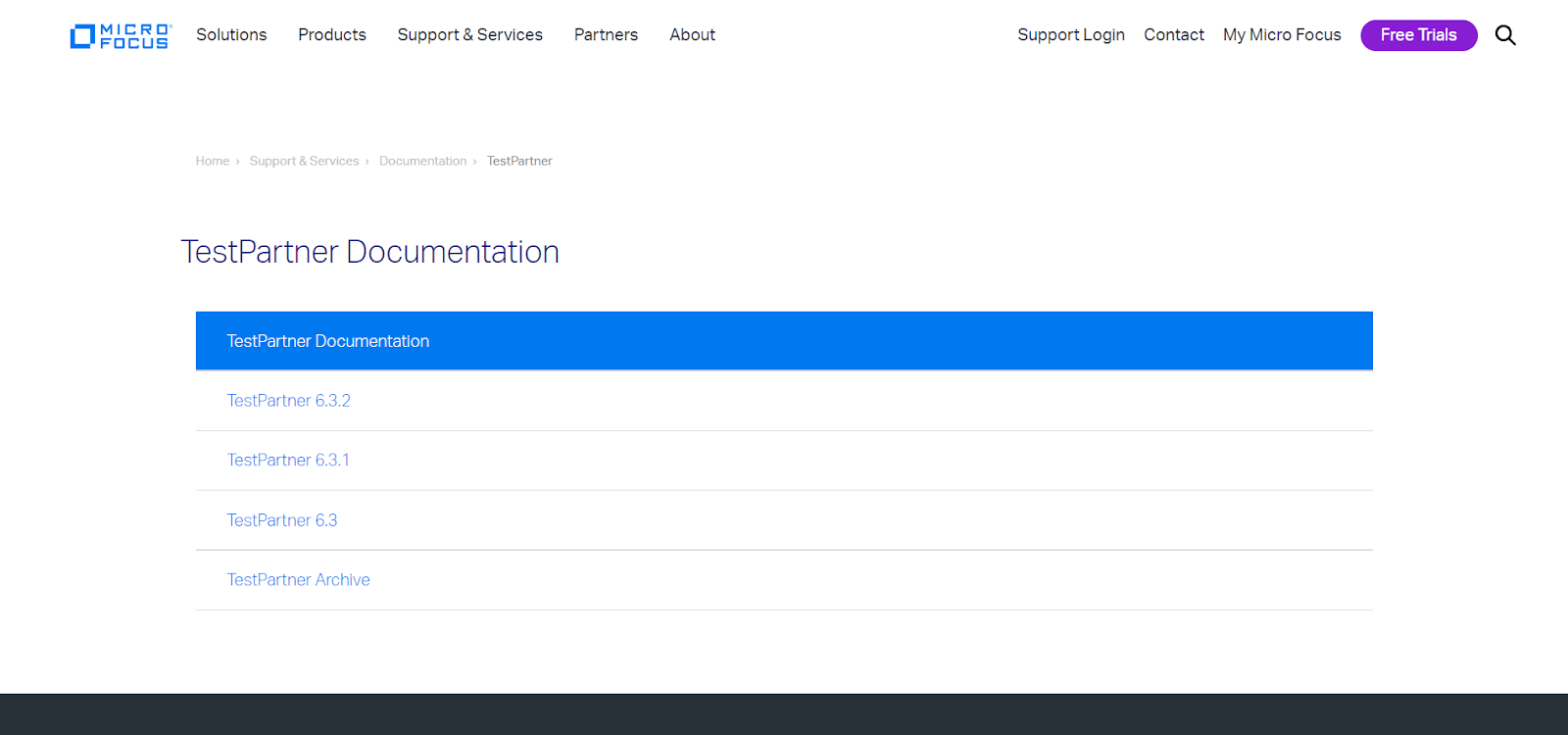This screenshot has height=735, width=1568.
Task: Click Support & Services breadcrumb link
Action: click(x=304, y=161)
